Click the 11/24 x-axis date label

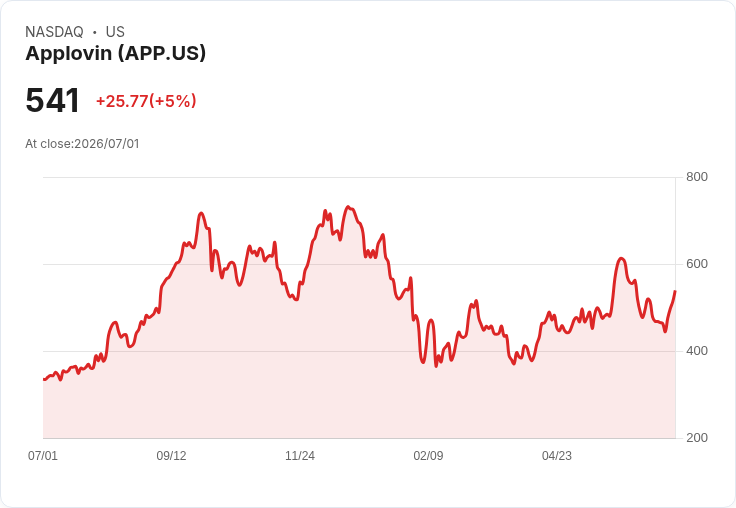coord(300,455)
